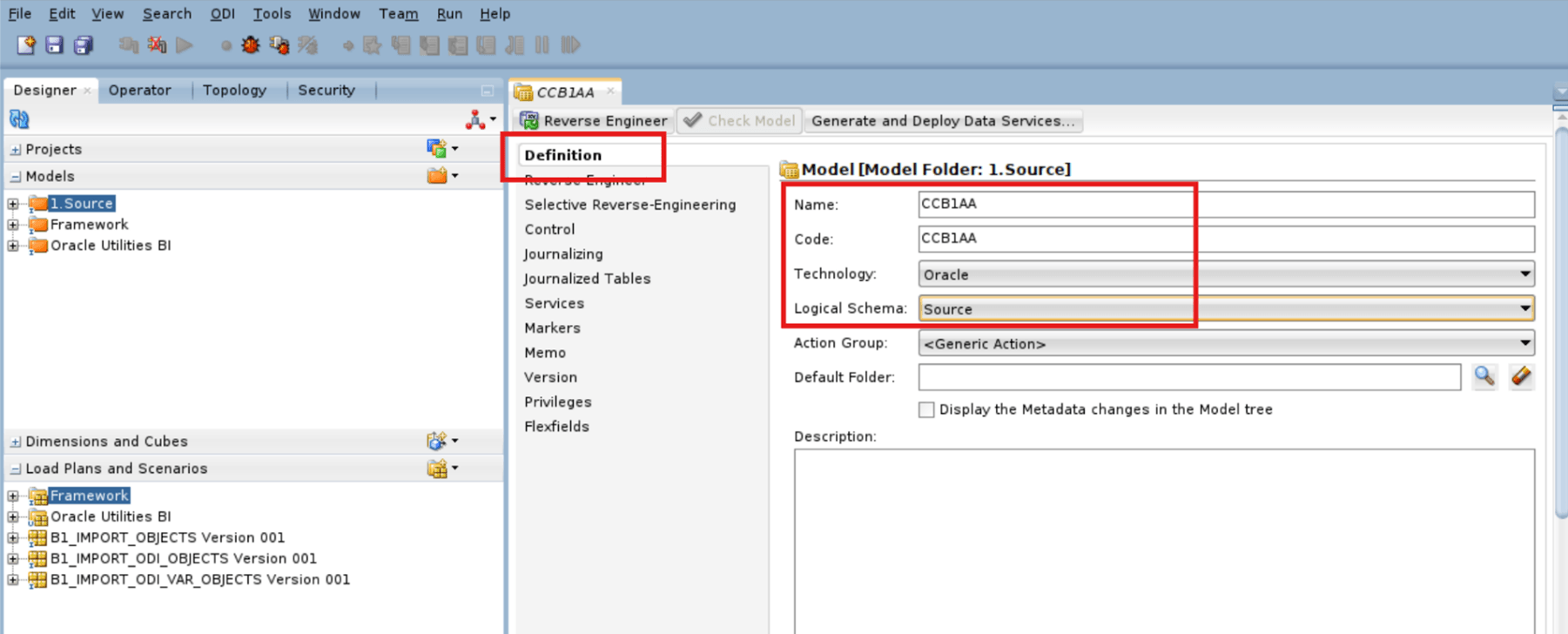Screen dimensions: 1568x634
Task: Click the B1_IMPORT_ODI_VAR_OBJECTS scenario icon
Action: pos(37,579)
